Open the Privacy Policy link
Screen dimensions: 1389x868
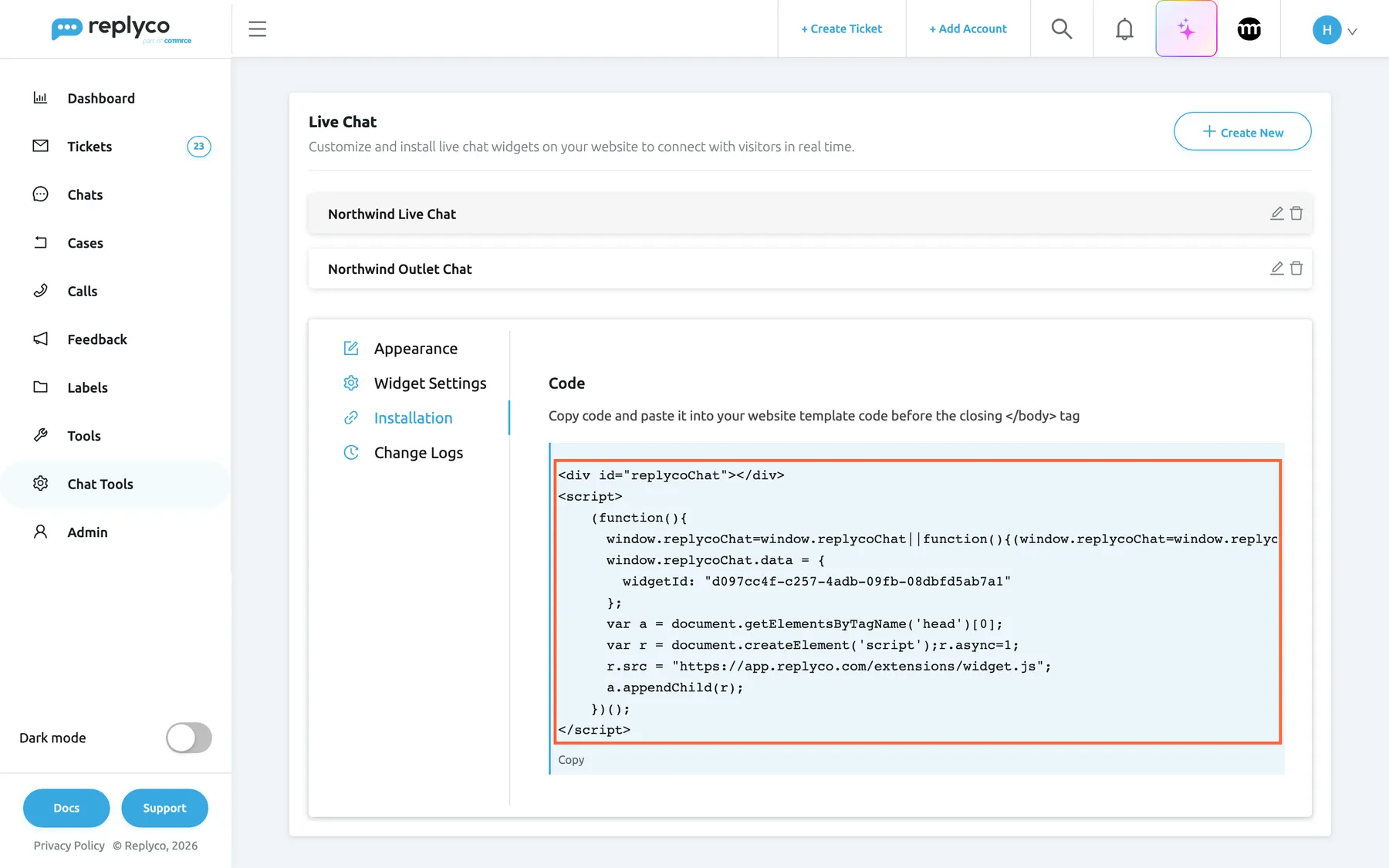[69, 846]
